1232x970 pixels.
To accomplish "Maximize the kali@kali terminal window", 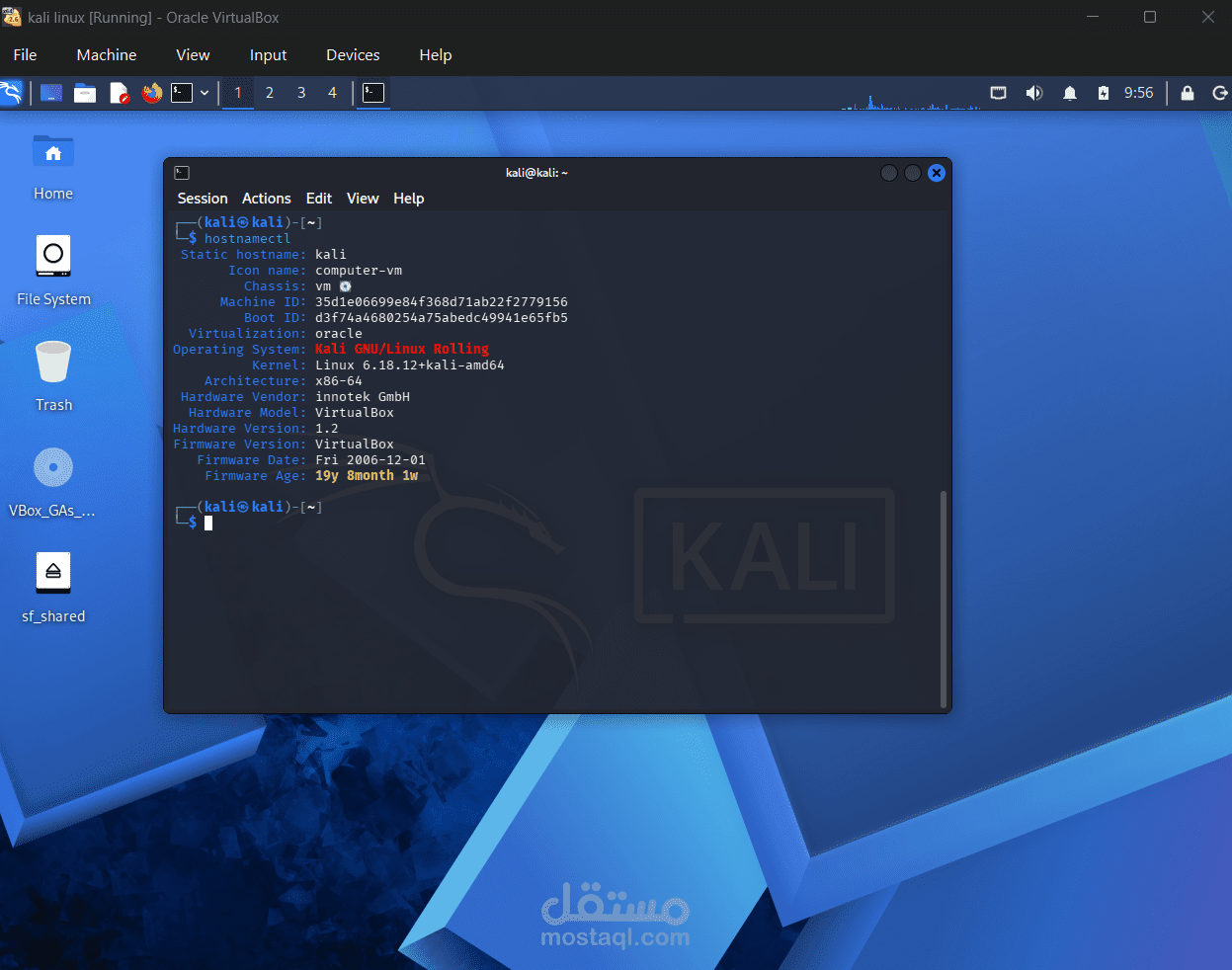I will pos(913,173).
